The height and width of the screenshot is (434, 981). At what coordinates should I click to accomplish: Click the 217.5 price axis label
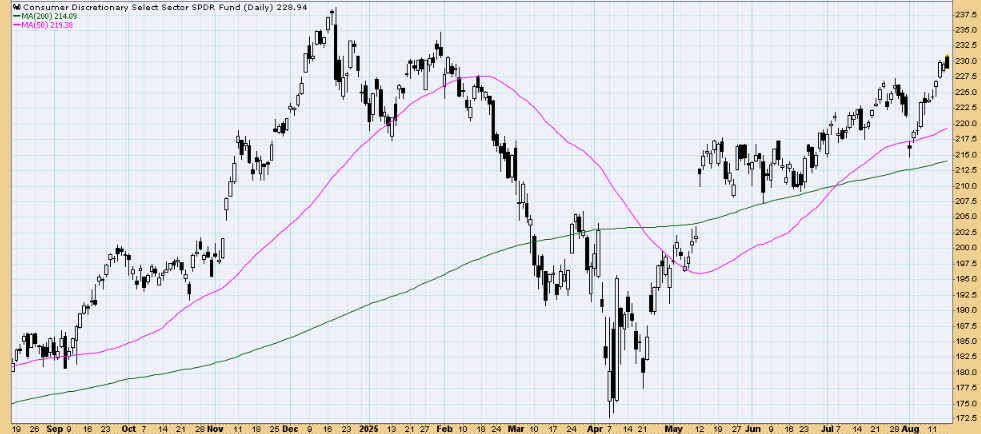click(x=966, y=139)
